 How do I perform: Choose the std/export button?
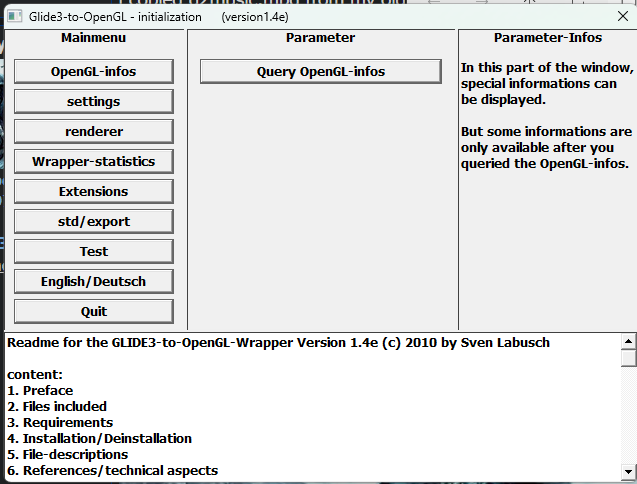click(94, 221)
